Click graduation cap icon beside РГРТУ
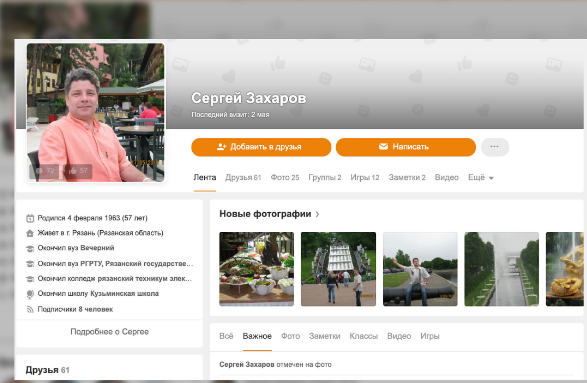Viewport: 587px width, 383px height. [x=30, y=264]
